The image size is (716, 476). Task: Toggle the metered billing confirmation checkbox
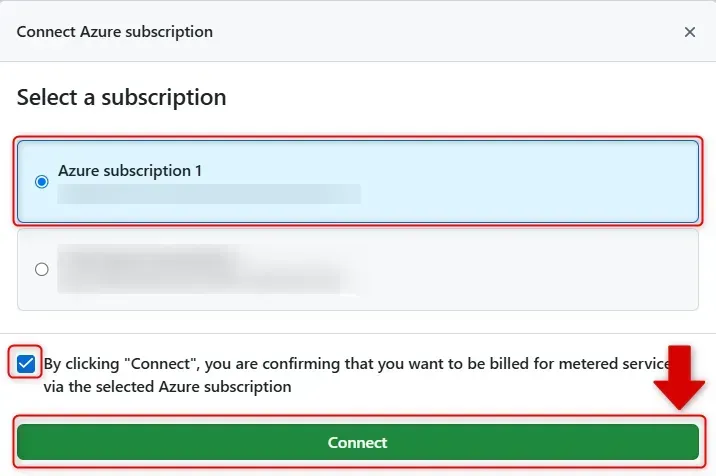click(x=26, y=363)
